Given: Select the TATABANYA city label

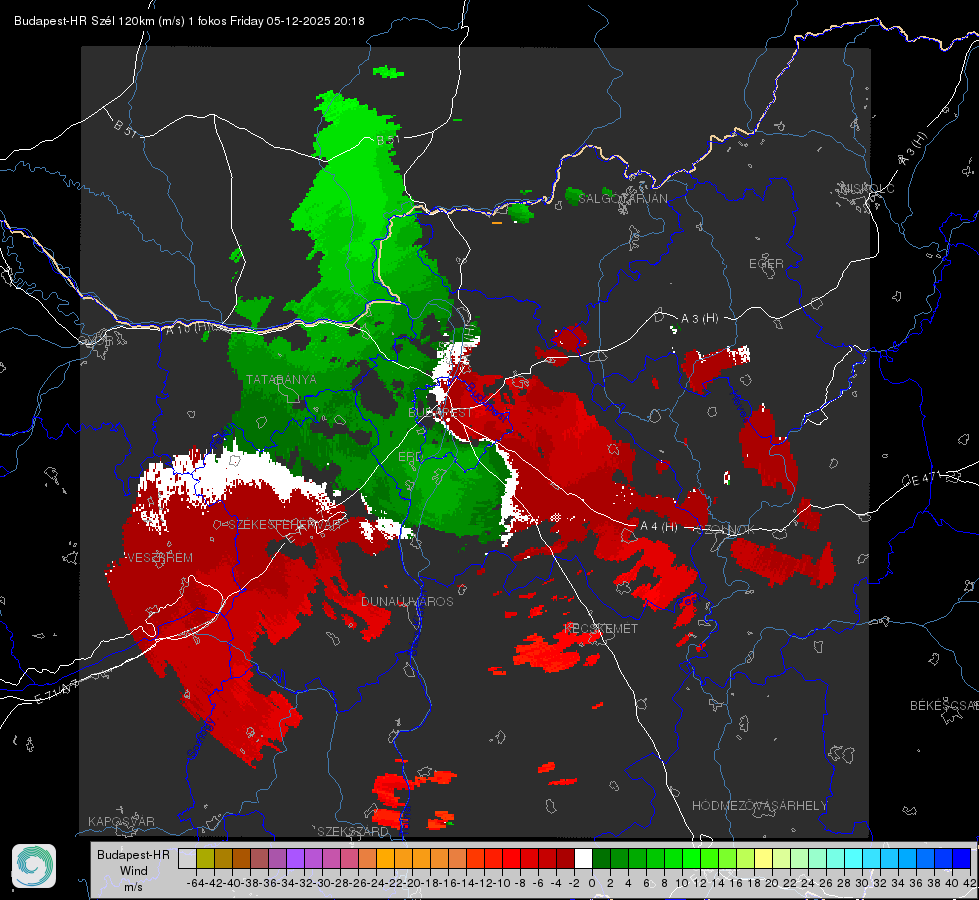Looking at the screenshot, I should click(x=281, y=379).
